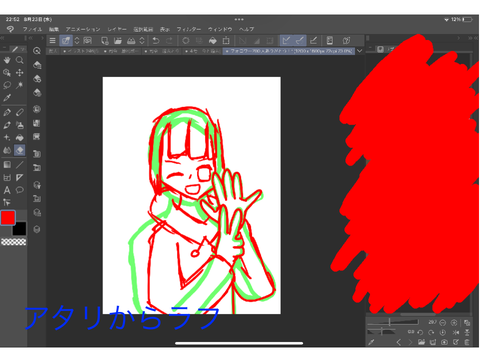Toggle the snap to ruler button

[x=286, y=41]
